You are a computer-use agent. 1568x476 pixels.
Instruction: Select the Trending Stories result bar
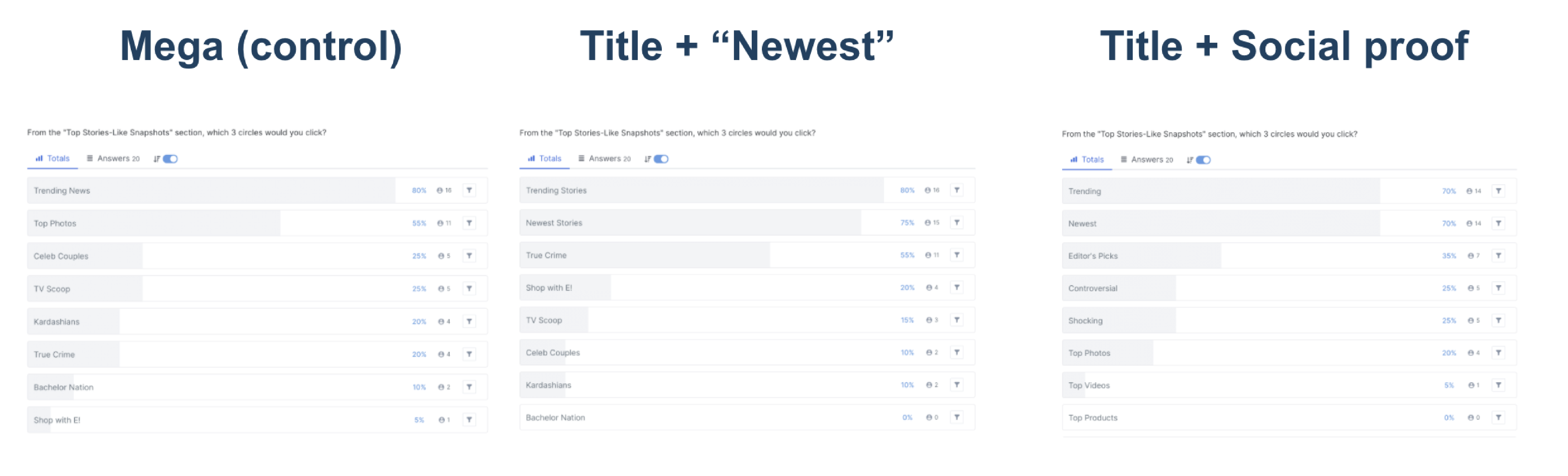747,190
